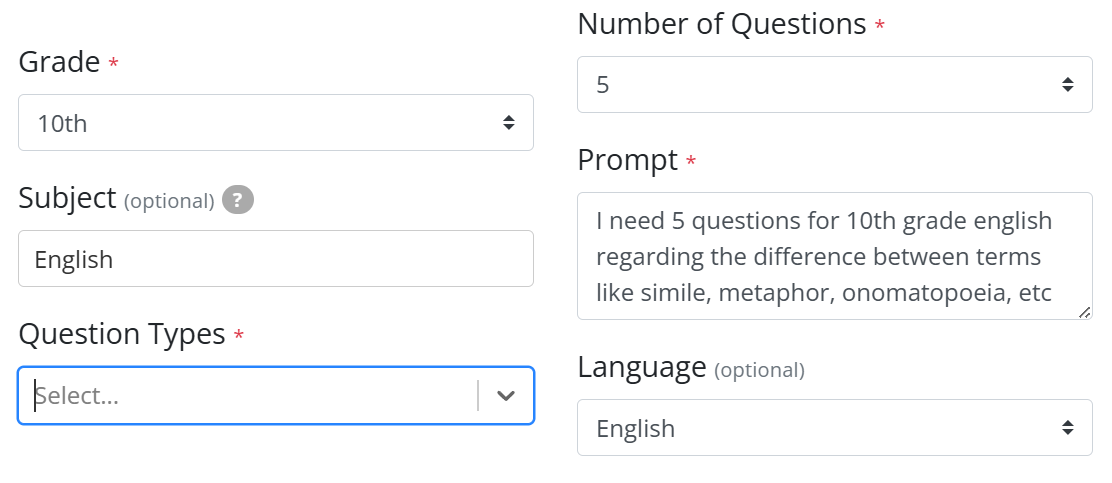This screenshot has width=1112, height=483.
Task: Click inside the Question Types Select... box
Action: pos(248,396)
